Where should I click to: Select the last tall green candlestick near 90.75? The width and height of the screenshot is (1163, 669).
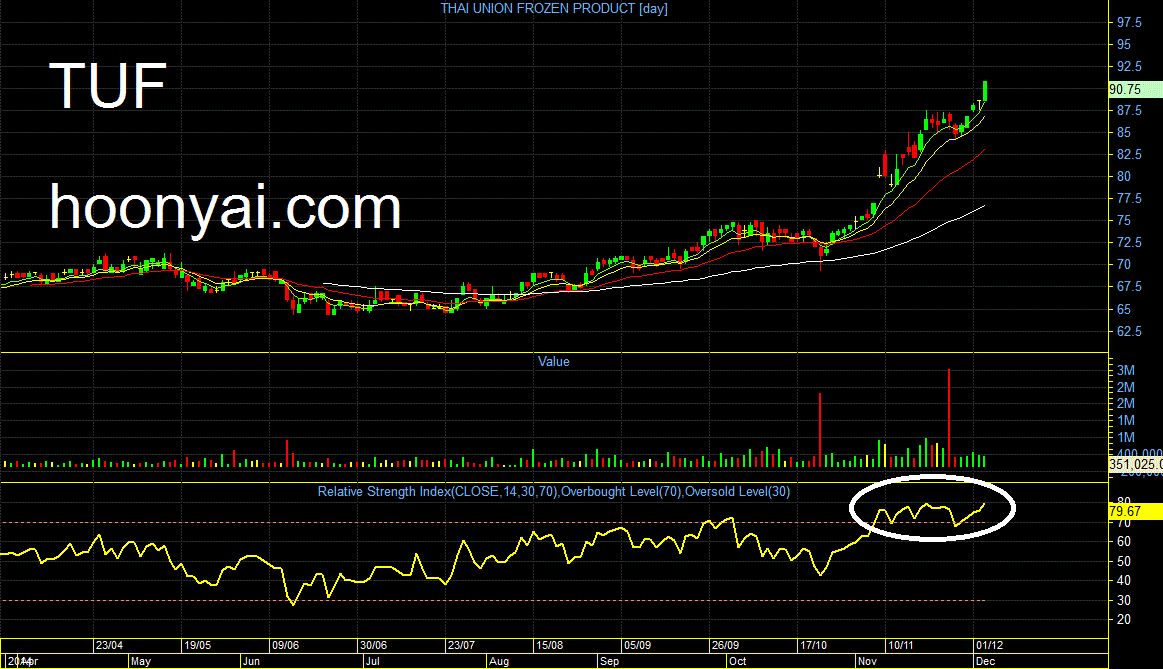point(985,92)
